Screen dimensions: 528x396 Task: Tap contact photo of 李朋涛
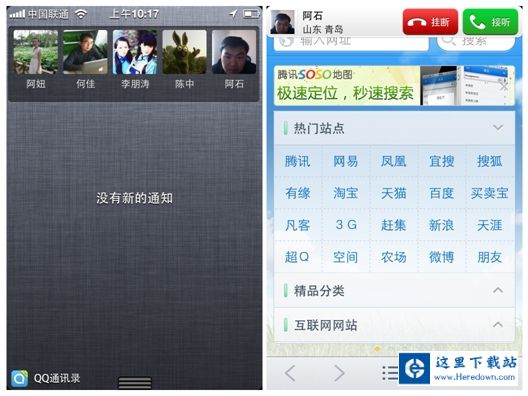point(135,52)
